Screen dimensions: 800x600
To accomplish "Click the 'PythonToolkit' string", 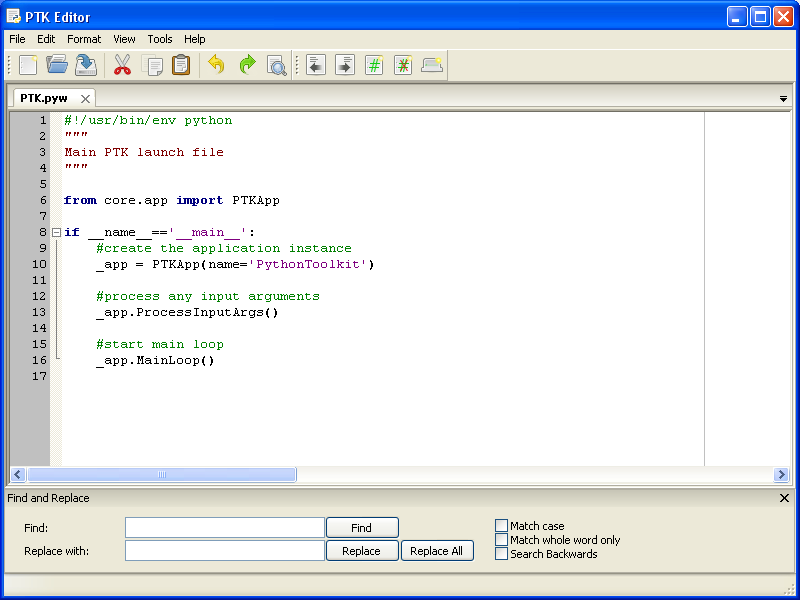I will [308, 264].
